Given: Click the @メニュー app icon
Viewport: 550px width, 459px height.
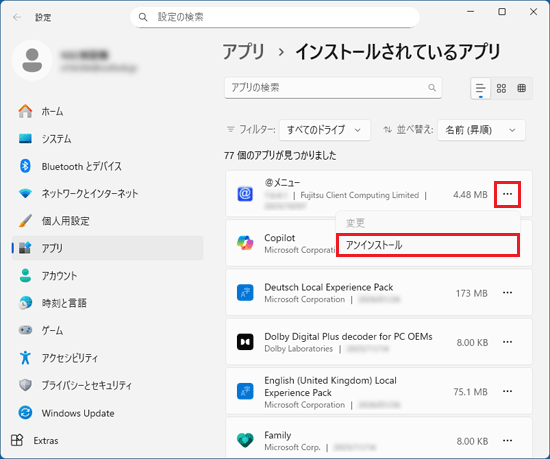Looking at the screenshot, I should tap(245, 194).
